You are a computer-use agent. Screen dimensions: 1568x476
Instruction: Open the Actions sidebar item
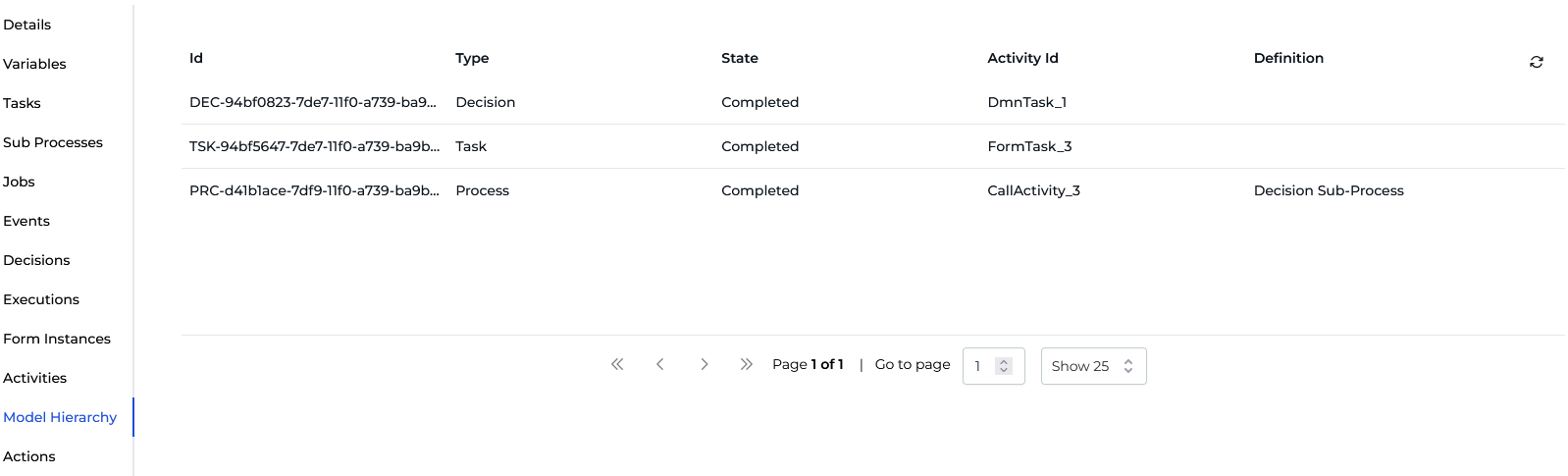point(29,456)
